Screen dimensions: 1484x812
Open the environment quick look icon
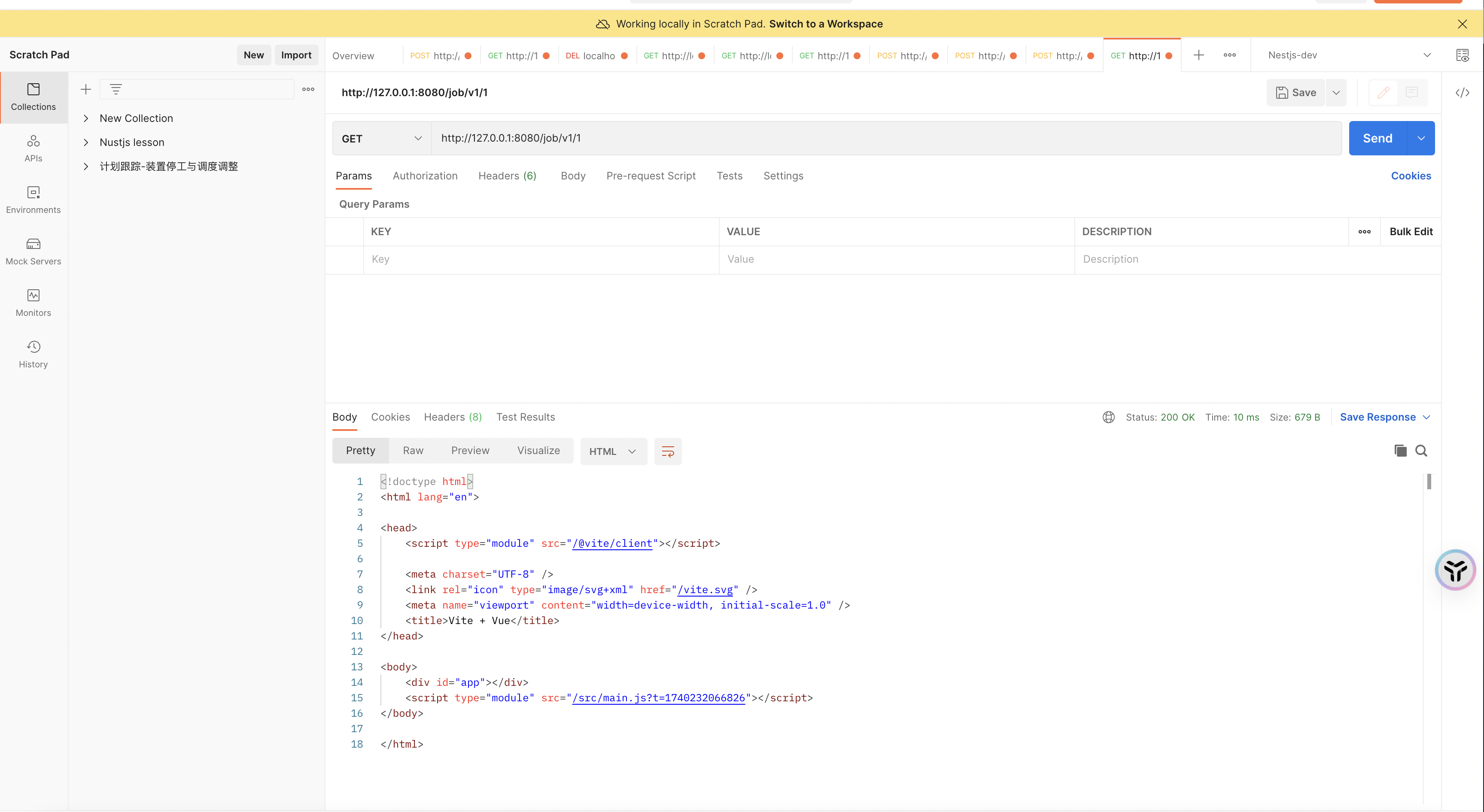(1462, 55)
